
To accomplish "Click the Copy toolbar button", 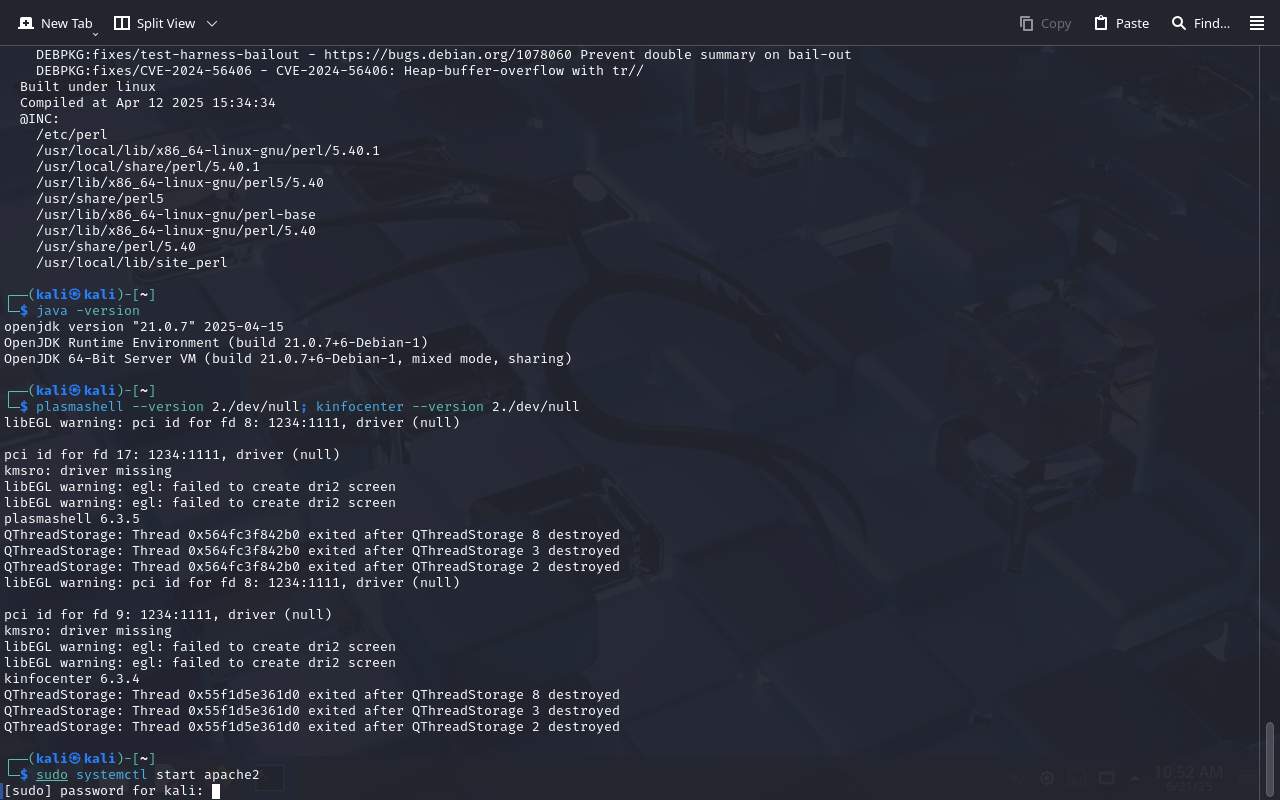I will (x=1045, y=23).
